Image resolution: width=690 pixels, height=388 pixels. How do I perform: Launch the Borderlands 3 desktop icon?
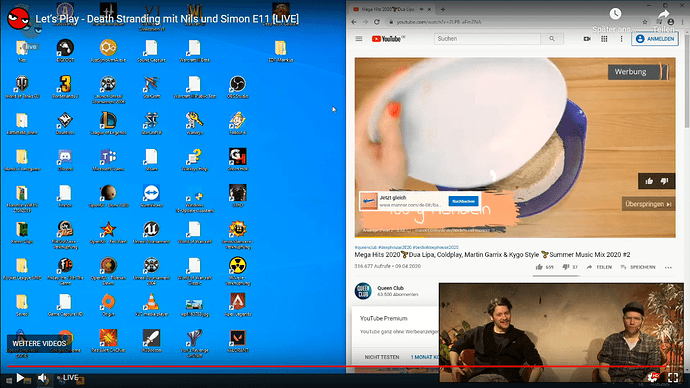(x=65, y=84)
